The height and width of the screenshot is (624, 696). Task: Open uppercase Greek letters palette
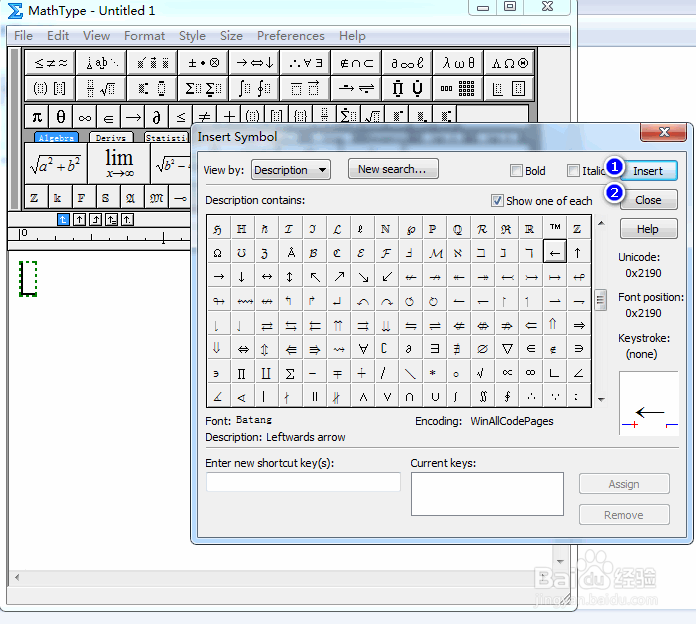click(510, 63)
